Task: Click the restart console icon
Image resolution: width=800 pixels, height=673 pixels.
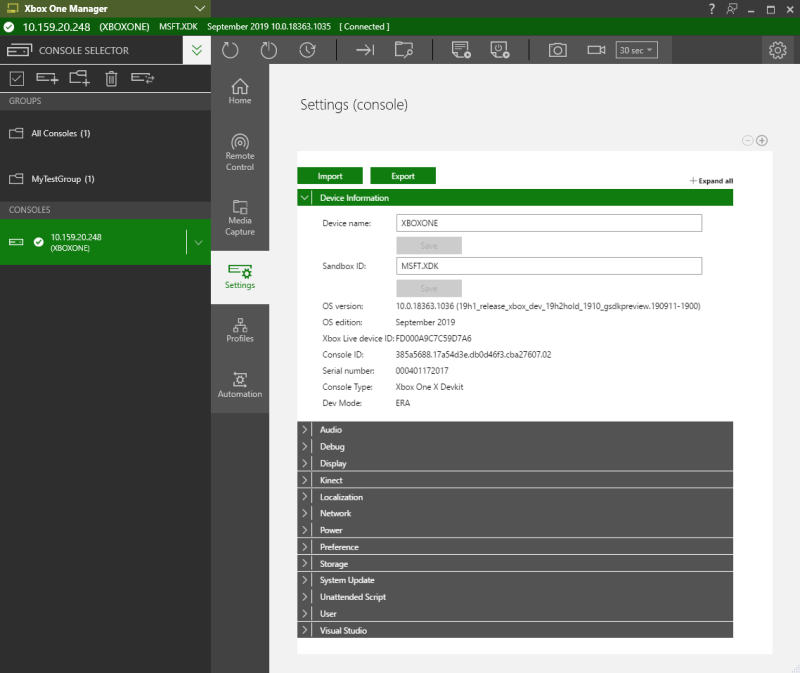Action: click(x=230, y=50)
